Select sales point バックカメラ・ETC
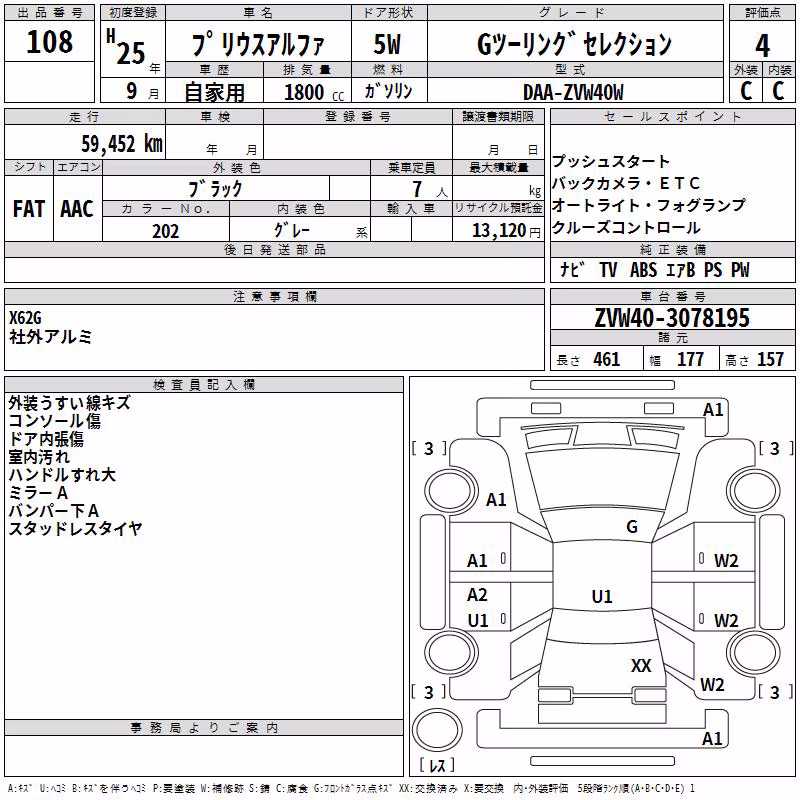The width and height of the screenshot is (800, 800). tap(626, 183)
